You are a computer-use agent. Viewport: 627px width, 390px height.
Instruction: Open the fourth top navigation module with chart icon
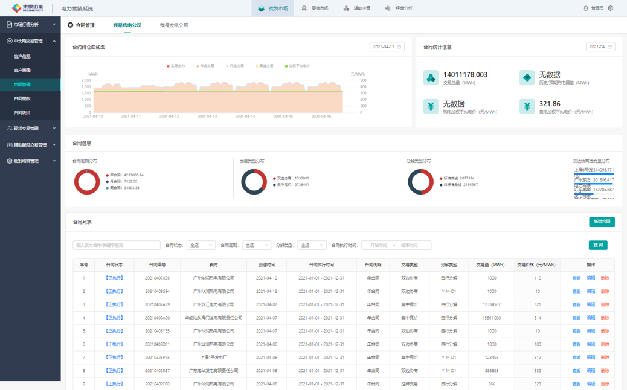click(x=399, y=8)
